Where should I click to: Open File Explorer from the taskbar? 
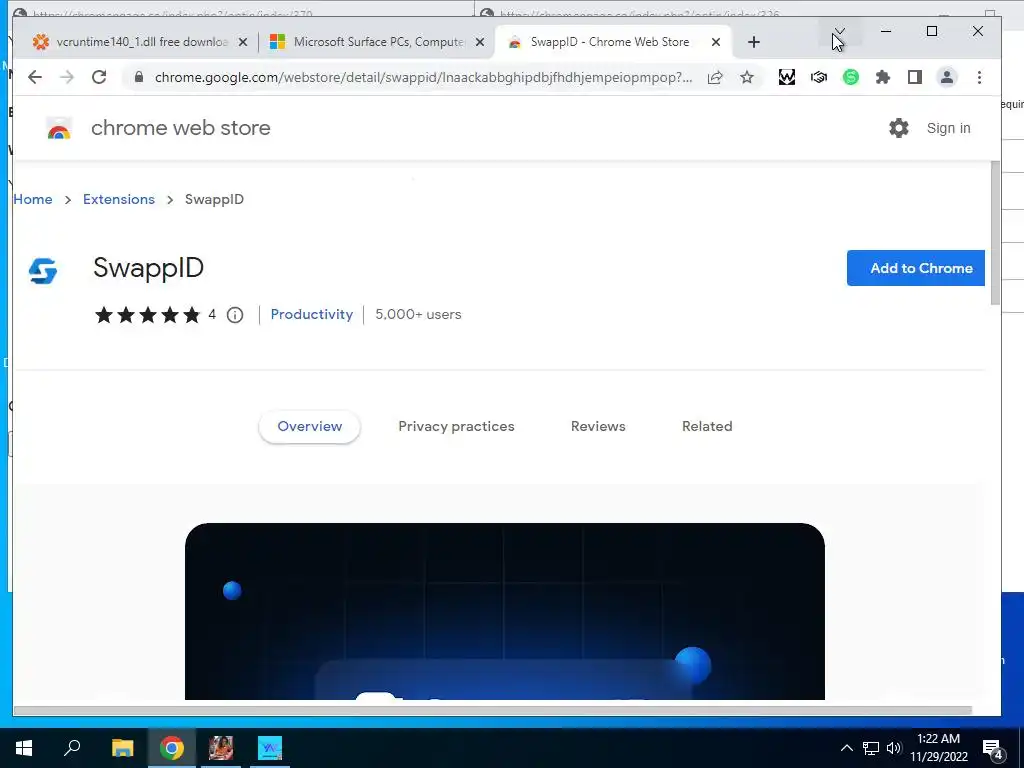[x=122, y=748]
